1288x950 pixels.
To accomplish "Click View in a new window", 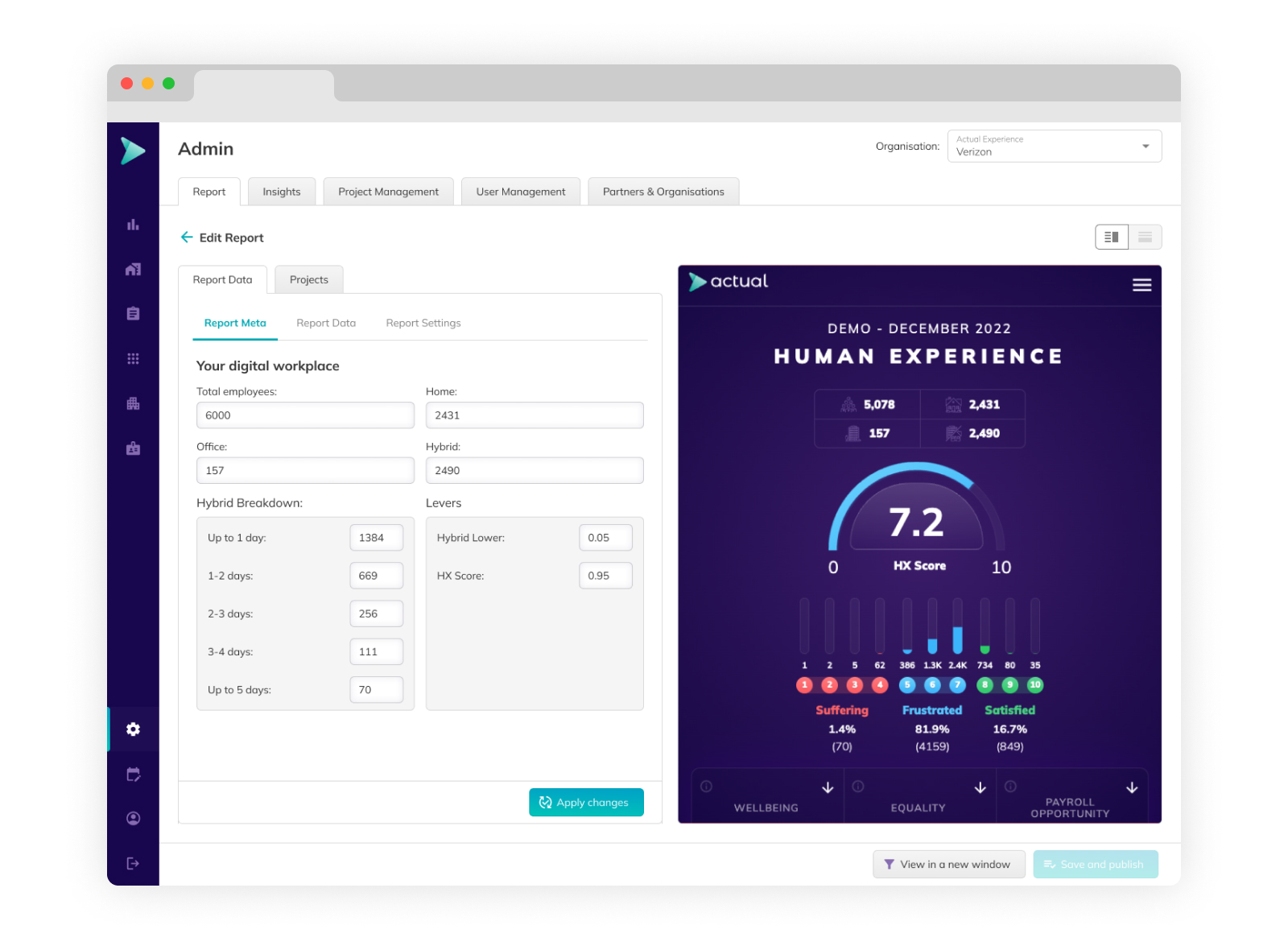I will [x=948, y=865].
